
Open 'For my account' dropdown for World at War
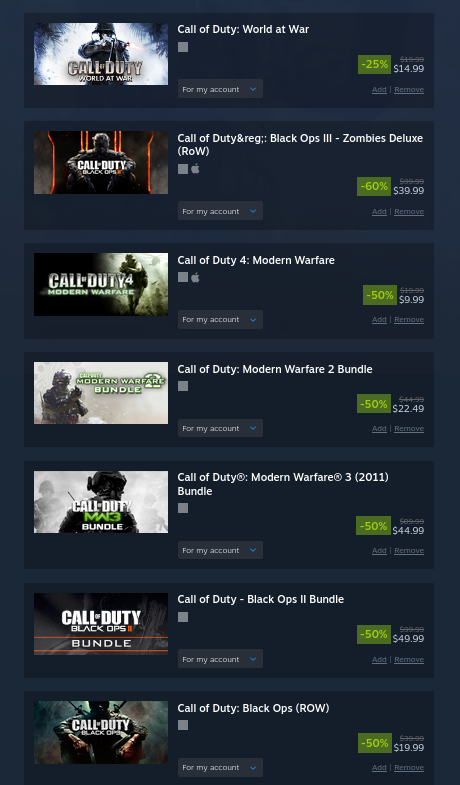(220, 89)
